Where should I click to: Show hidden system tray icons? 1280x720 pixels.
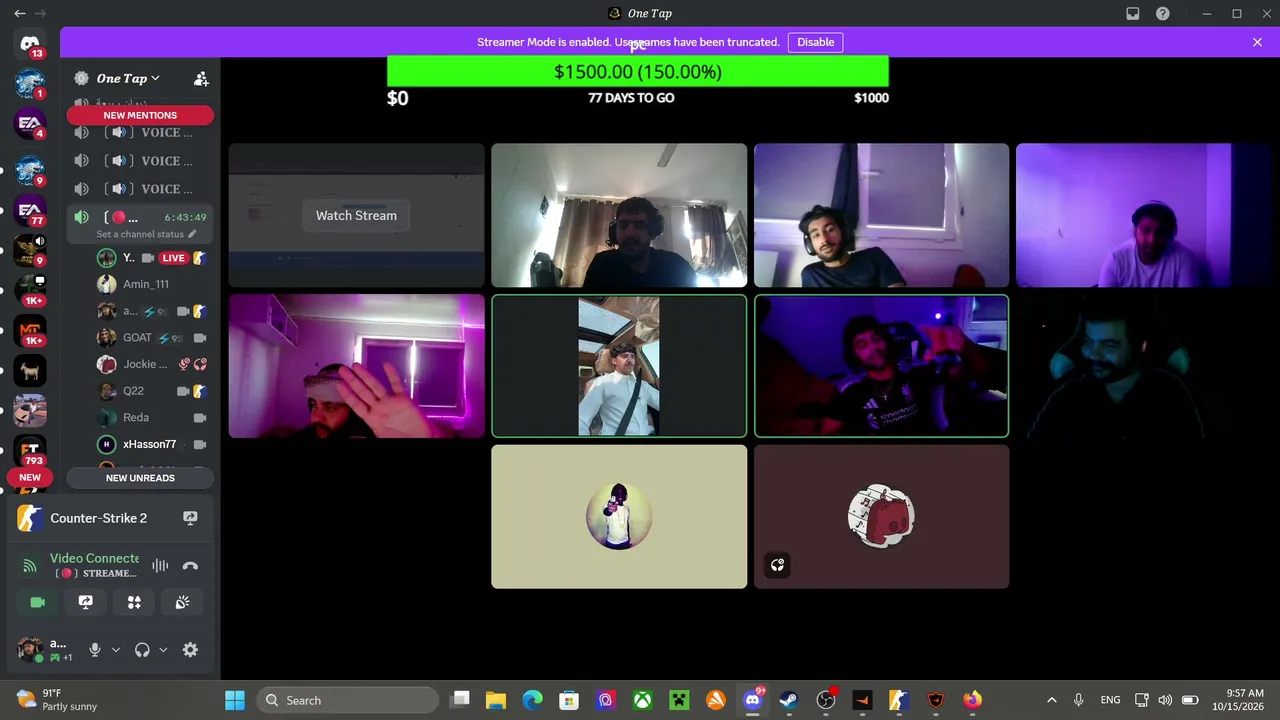tap(1051, 700)
